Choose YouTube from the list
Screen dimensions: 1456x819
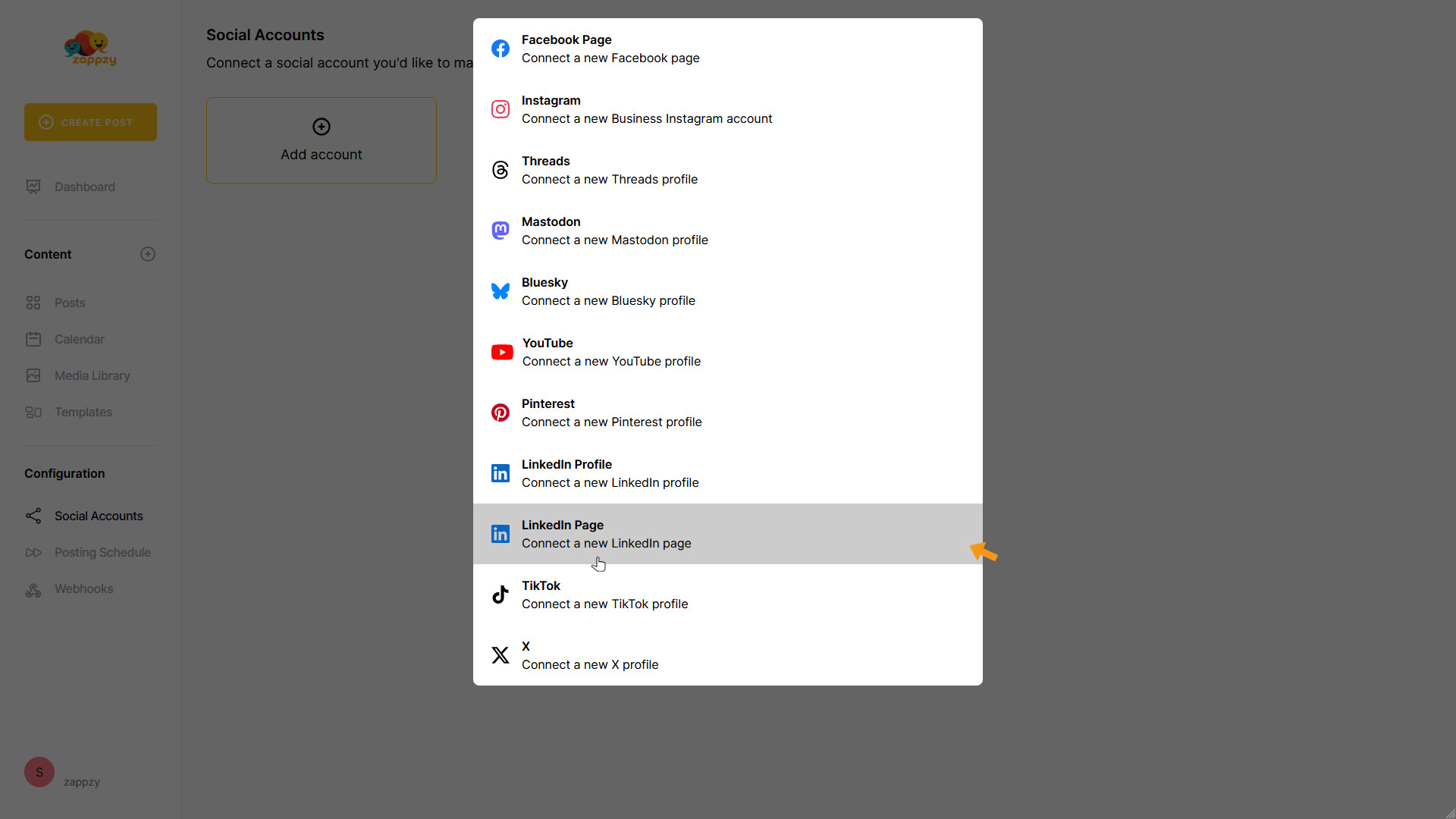728,352
